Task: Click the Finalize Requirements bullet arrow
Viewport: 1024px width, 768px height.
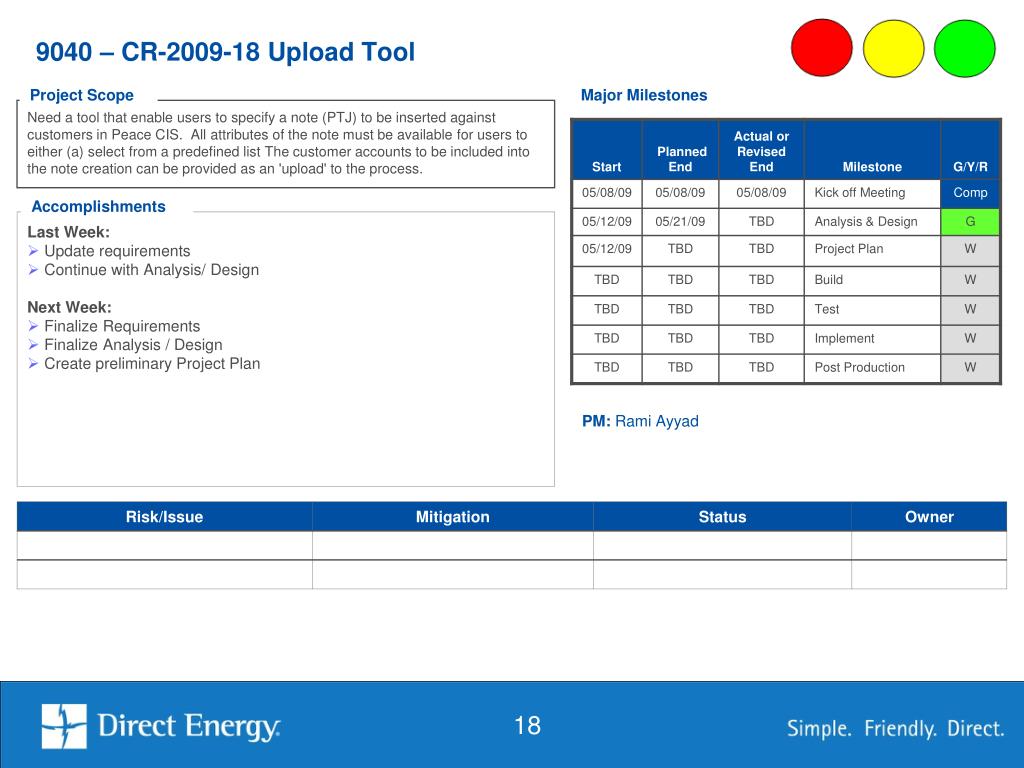Action: point(33,326)
